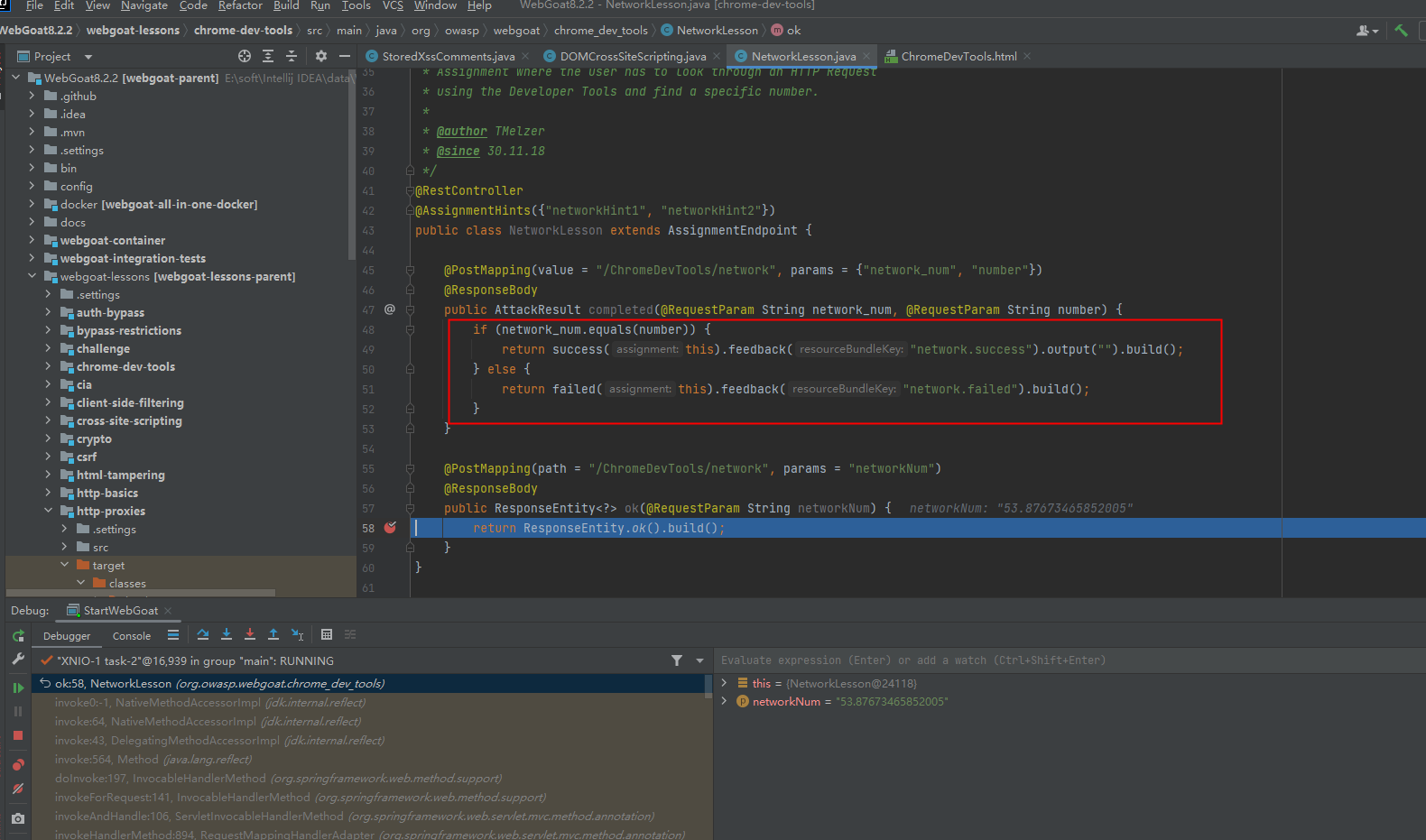Expand the chrome-dev-tools module
1426x840 pixels.
48,366
